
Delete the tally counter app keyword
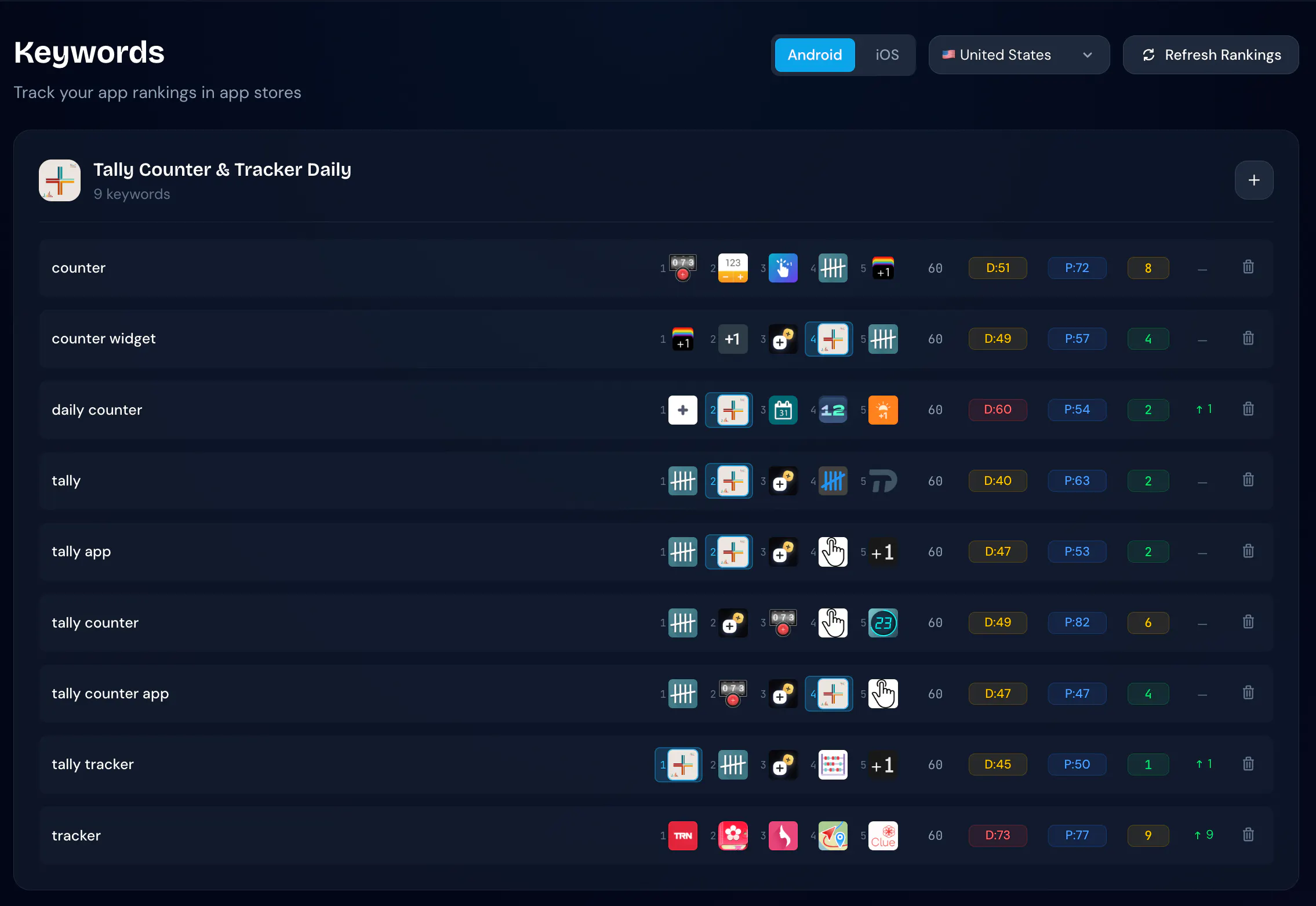tap(1248, 693)
